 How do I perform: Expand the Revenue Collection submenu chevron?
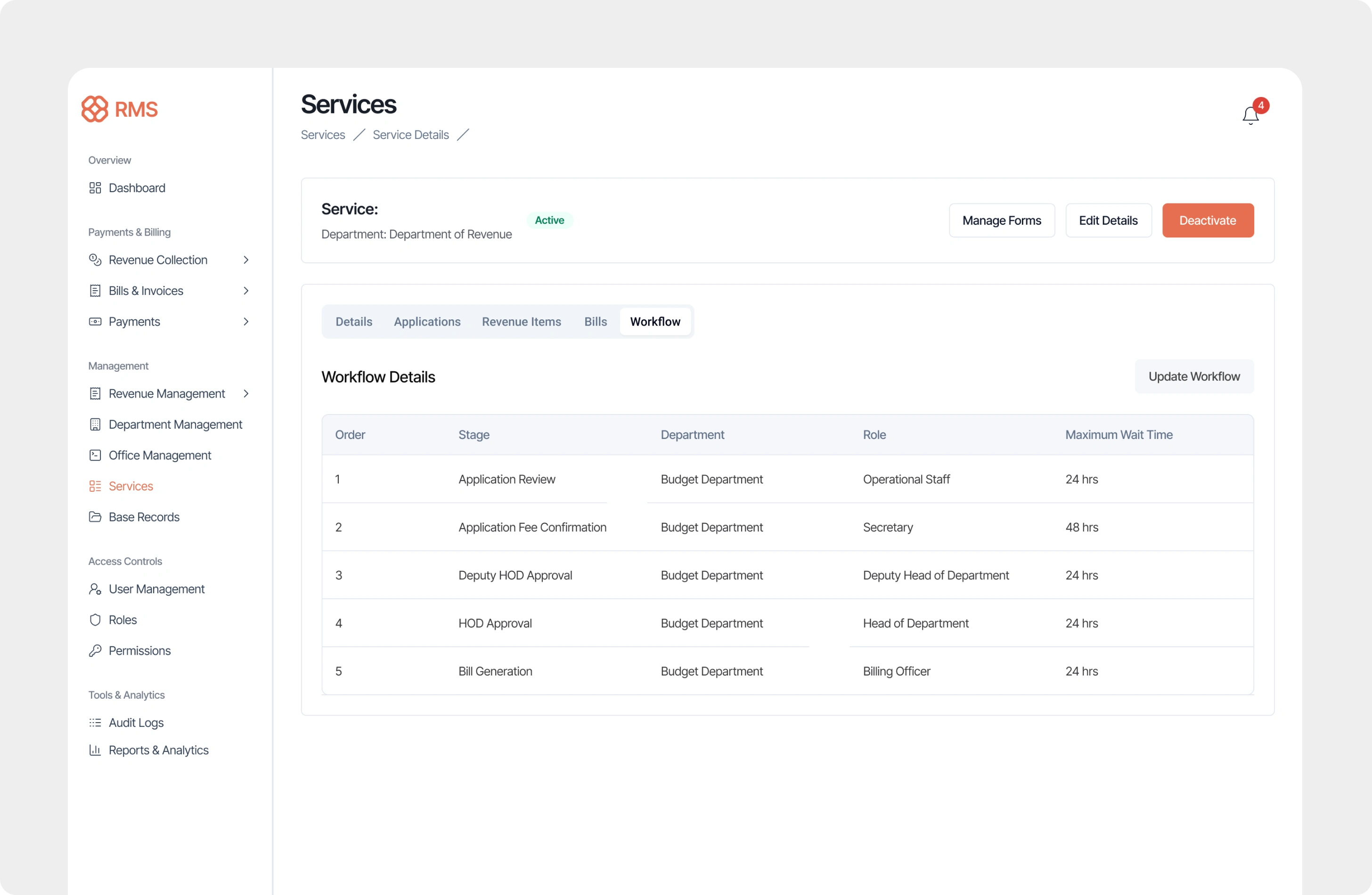[x=246, y=260]
